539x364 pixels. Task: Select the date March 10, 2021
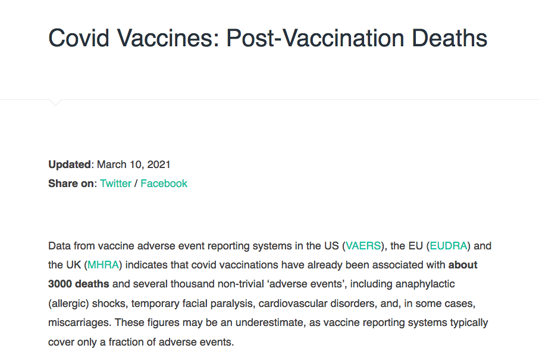click(134, 164)
